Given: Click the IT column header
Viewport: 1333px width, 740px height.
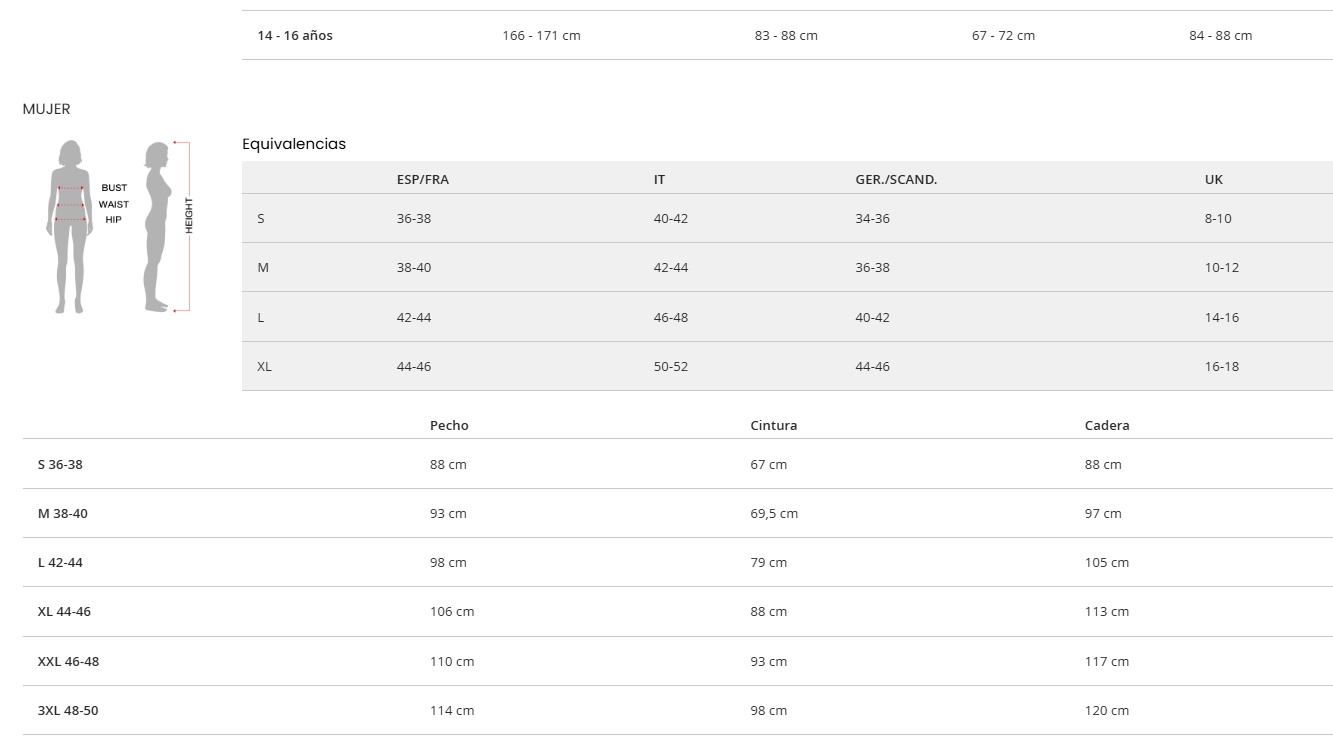Looking at the screenshot, I should click(659, 180).
